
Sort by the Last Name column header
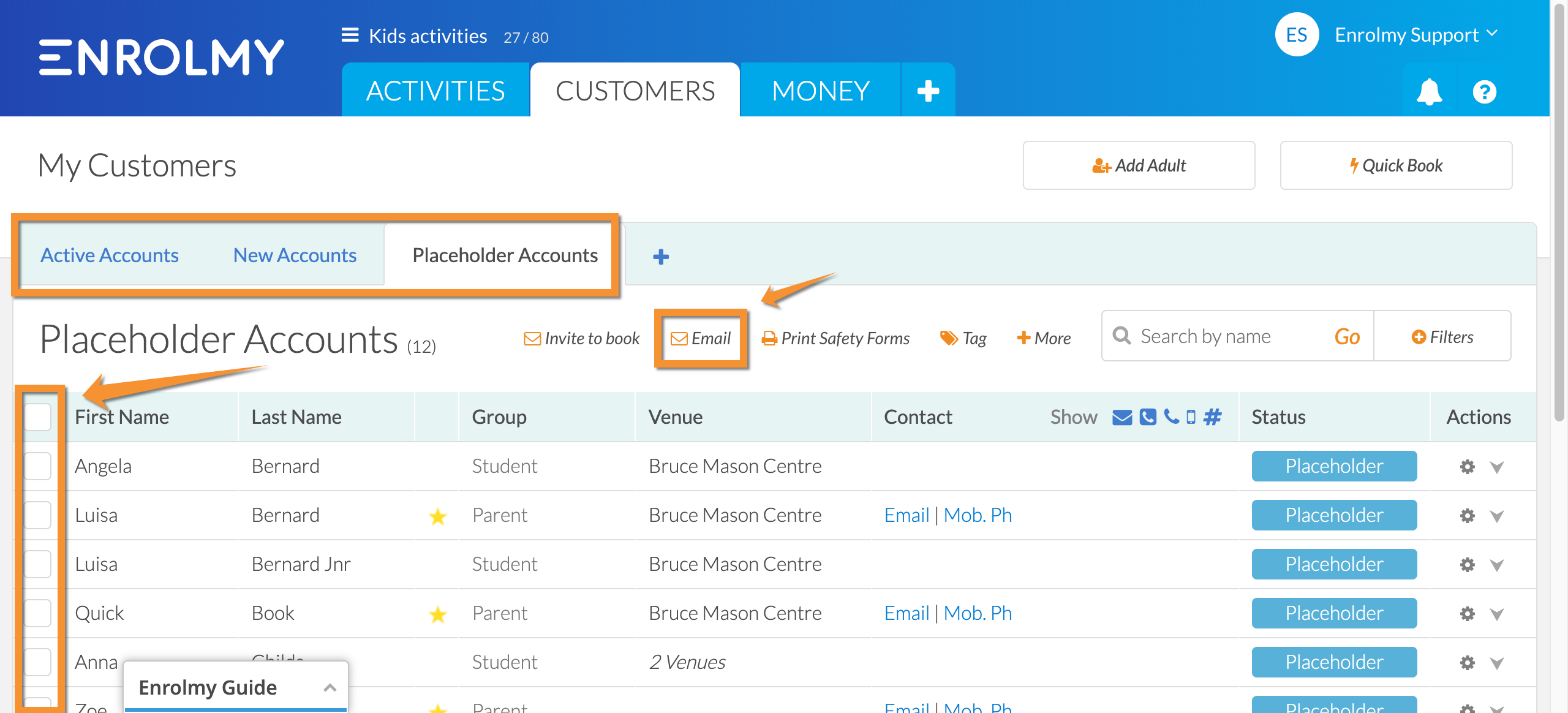pyautogui.click(x=296, y=417)
